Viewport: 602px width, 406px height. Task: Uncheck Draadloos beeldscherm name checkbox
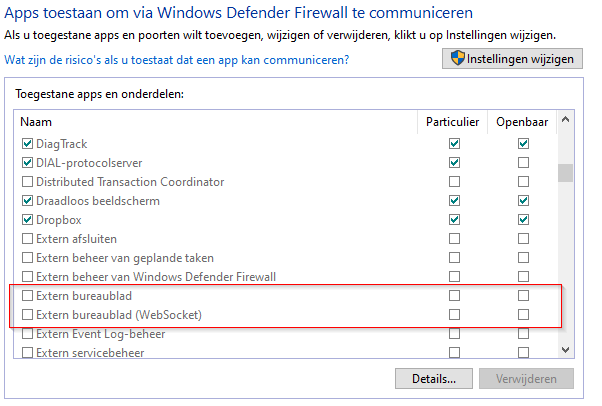27,201
